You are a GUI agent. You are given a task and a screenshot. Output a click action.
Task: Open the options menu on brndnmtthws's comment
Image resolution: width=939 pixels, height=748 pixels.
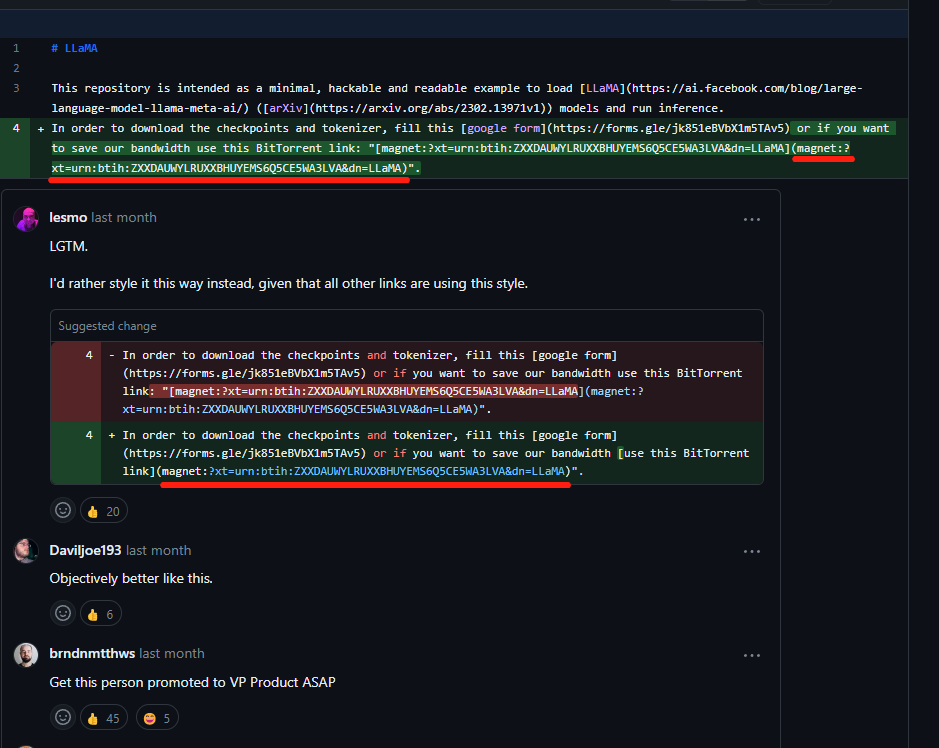(x=752, y=655)
